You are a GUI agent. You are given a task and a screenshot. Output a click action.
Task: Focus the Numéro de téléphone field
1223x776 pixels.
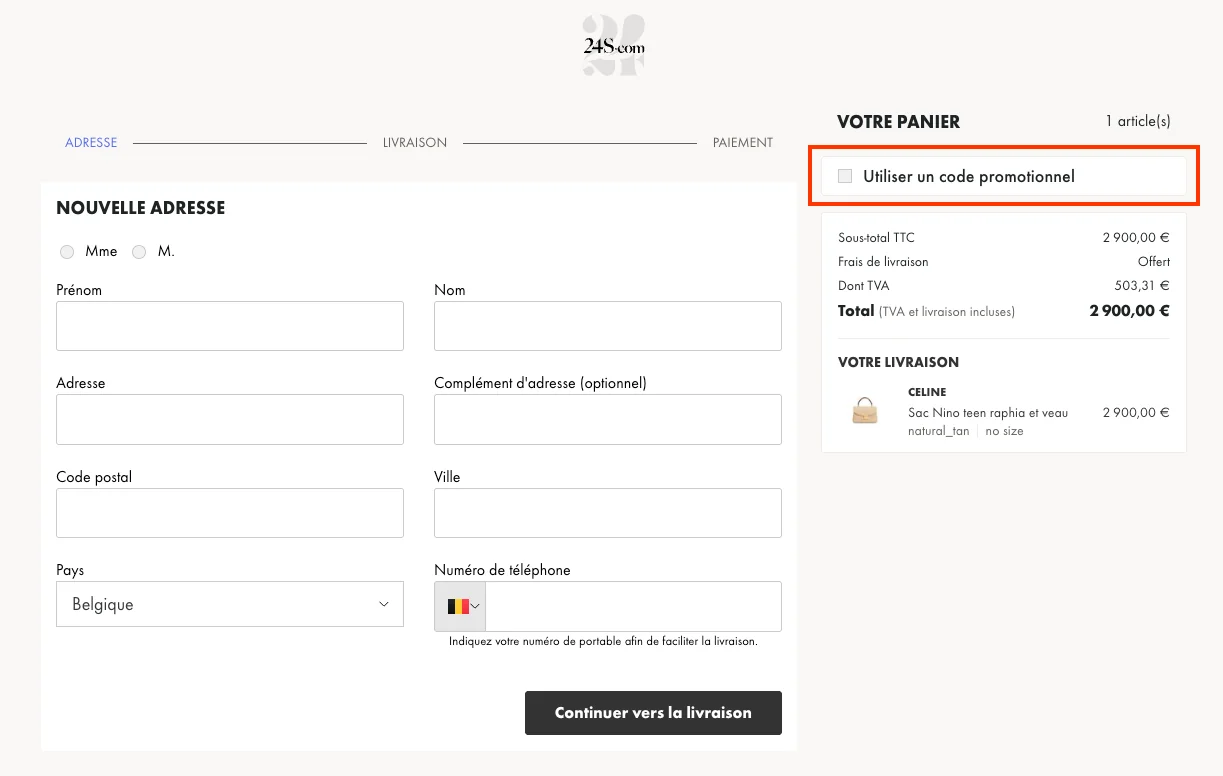tap(633, 606)
